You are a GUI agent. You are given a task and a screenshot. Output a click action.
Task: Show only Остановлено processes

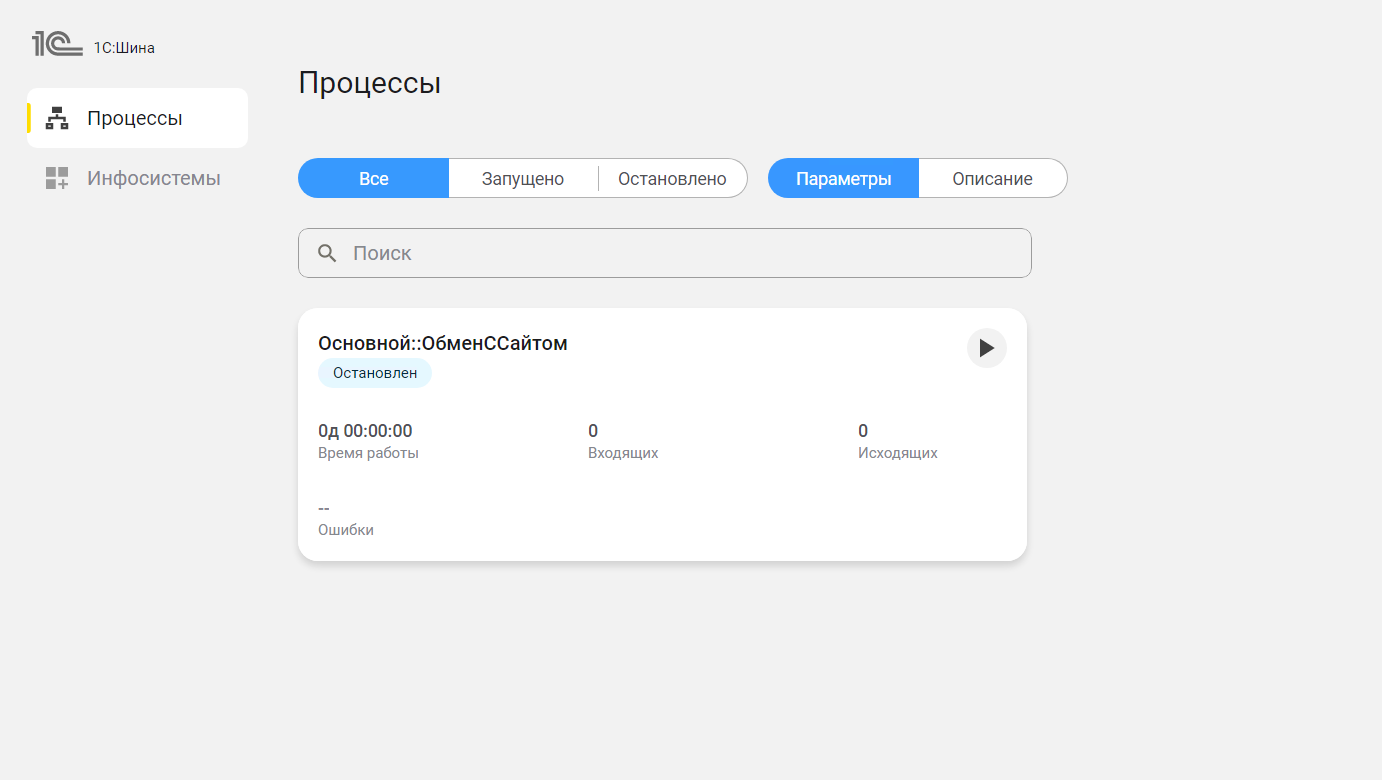672,179
